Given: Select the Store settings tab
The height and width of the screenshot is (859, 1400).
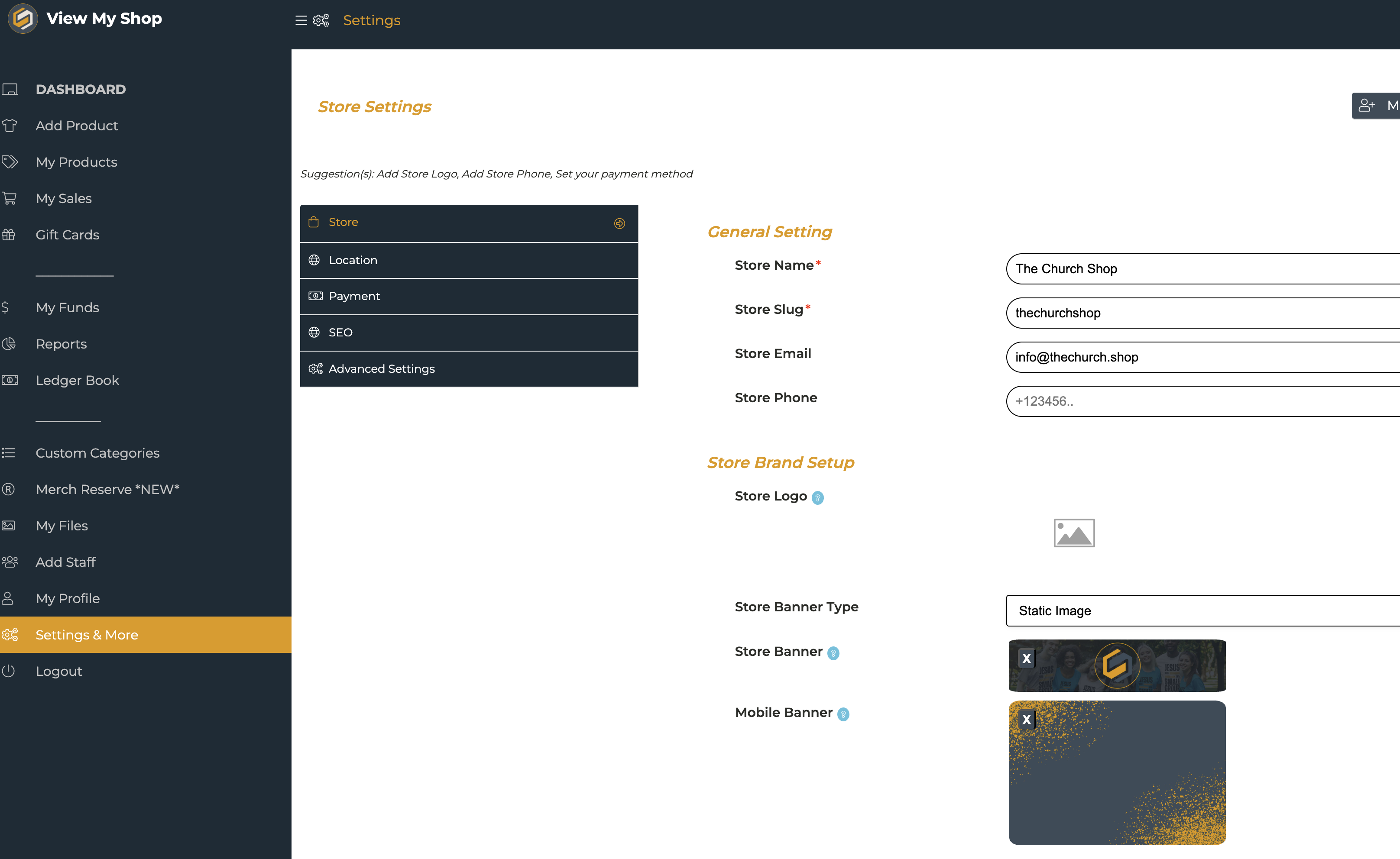Looking at the screenshot, I should click(469, 223).
